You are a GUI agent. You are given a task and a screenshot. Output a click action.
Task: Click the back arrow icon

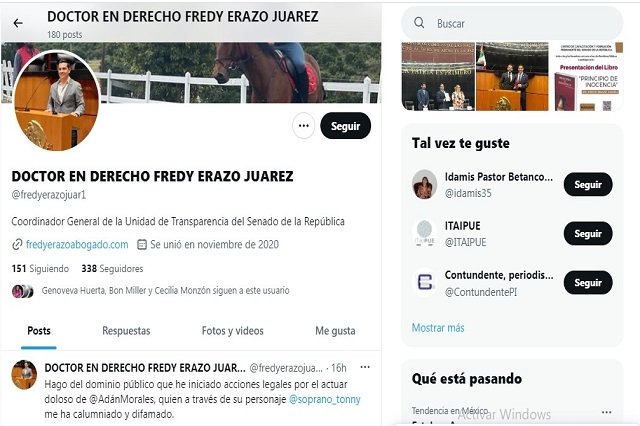point(18,24)
